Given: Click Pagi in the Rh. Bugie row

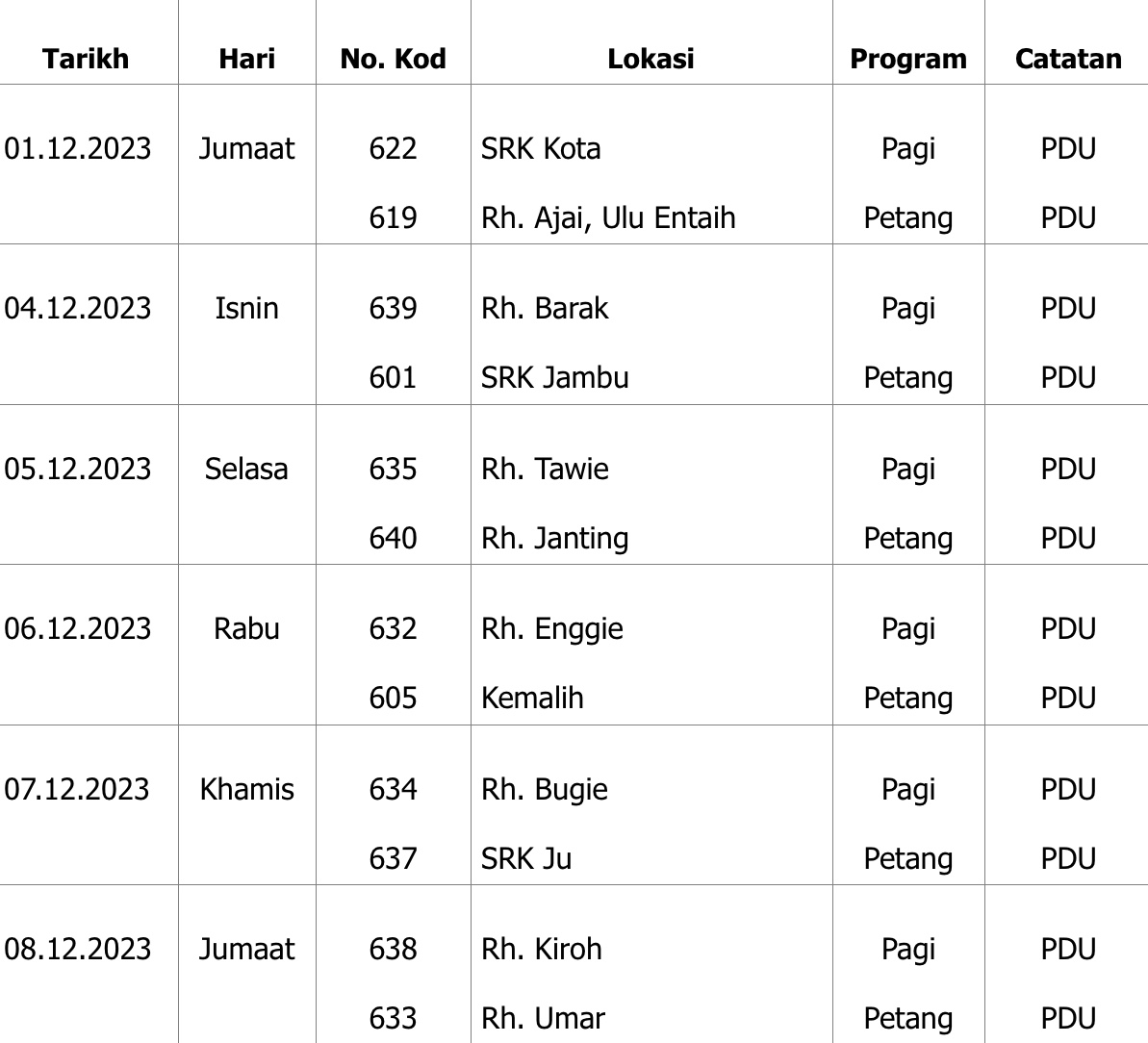Looking at the screenshot, I should tap(907, 789).
